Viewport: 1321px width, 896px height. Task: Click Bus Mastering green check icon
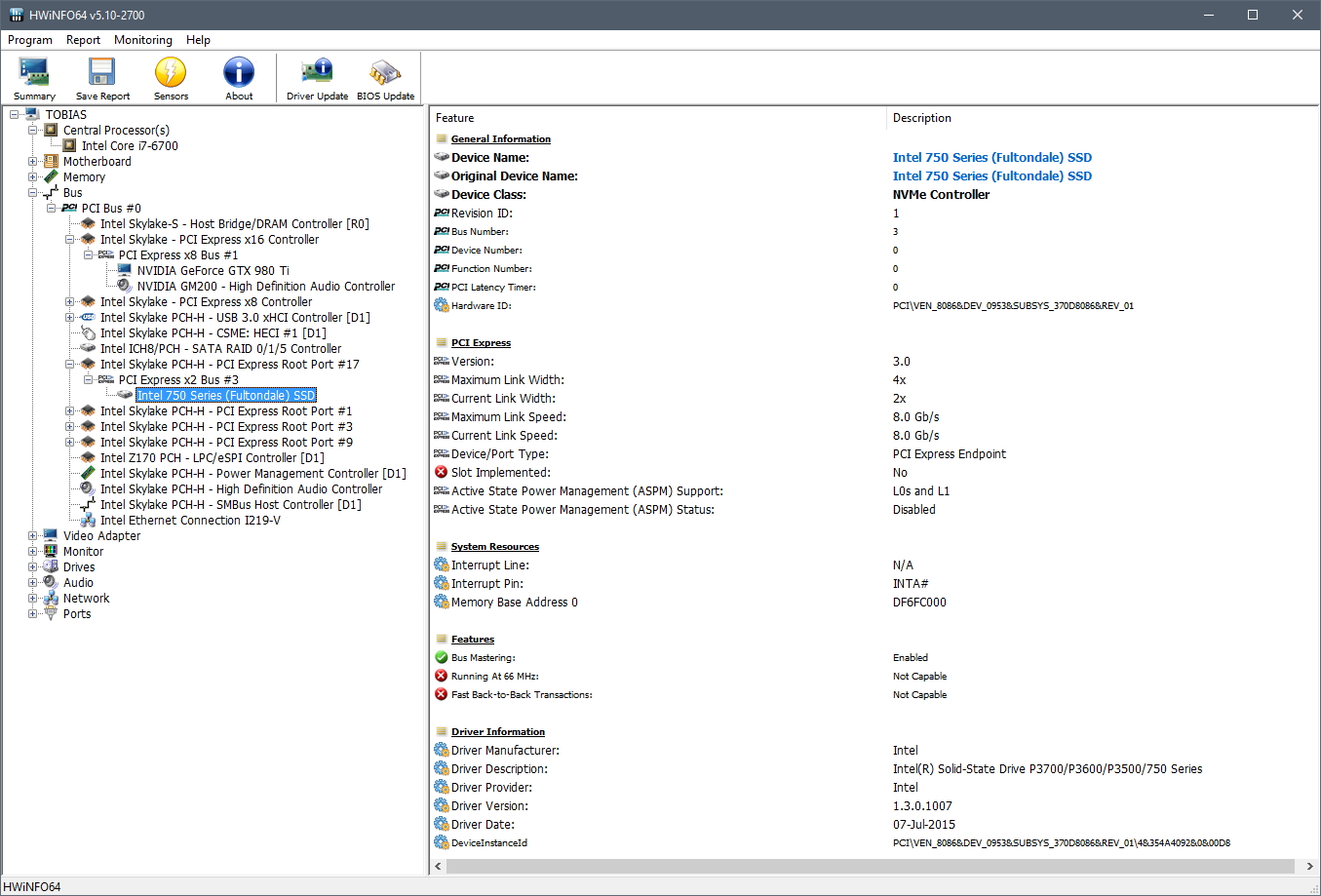pos(441,658)
